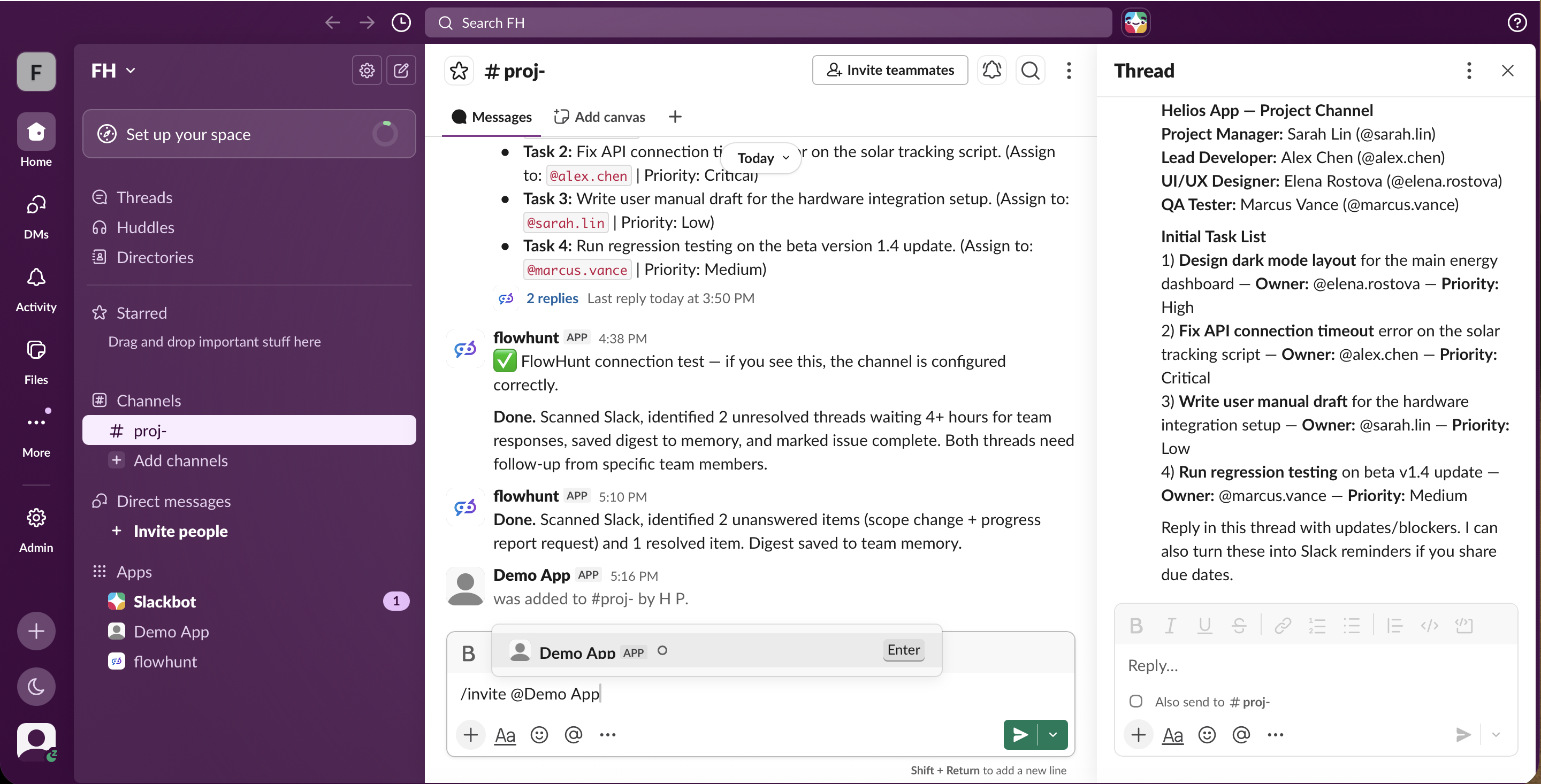
Task: Toggle italic in thread reply toolbar
Action: pos(1170,626)
